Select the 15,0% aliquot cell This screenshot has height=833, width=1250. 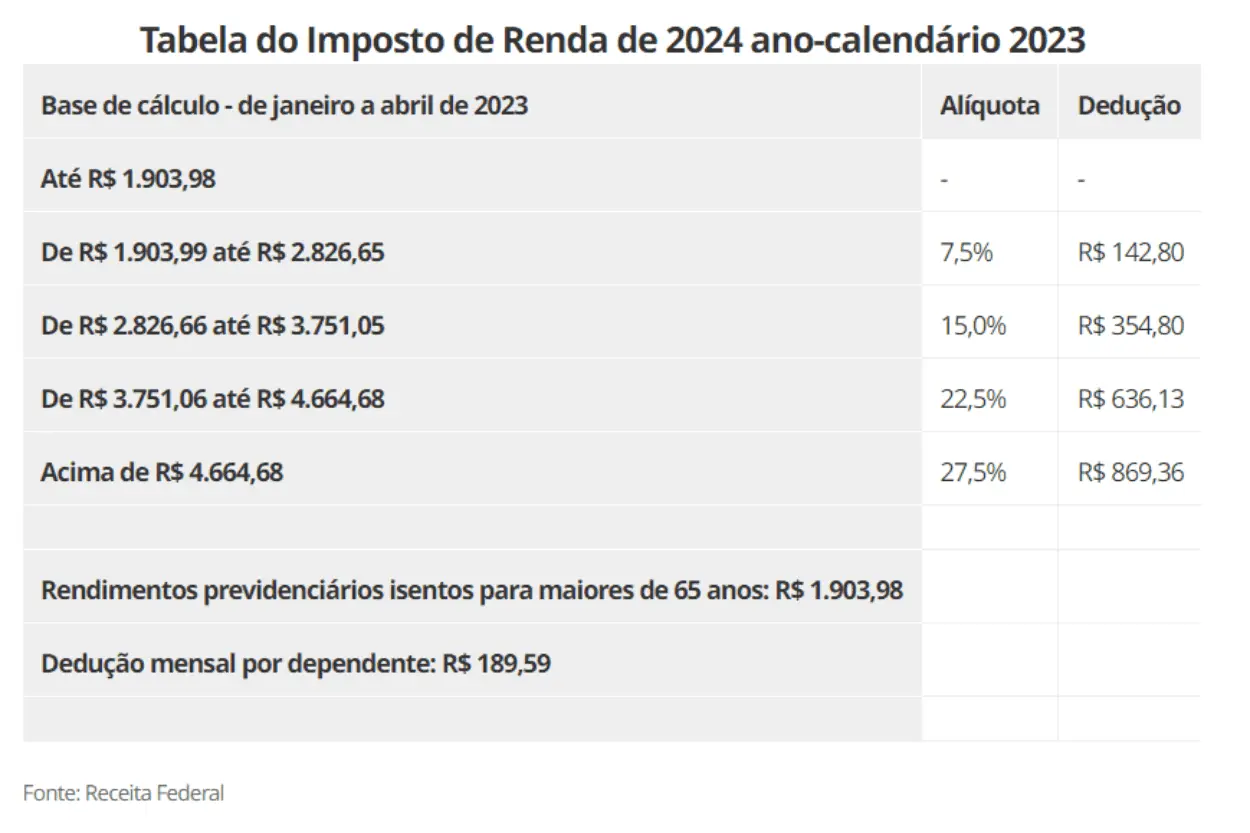pos(972,325)
